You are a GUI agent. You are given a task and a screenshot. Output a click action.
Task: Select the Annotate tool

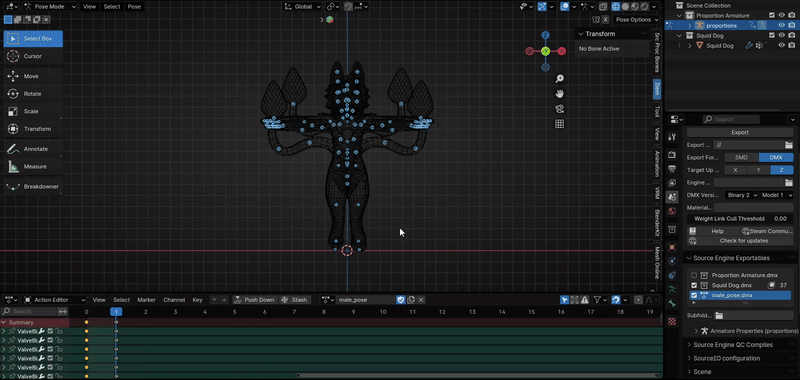pos(33,149)
